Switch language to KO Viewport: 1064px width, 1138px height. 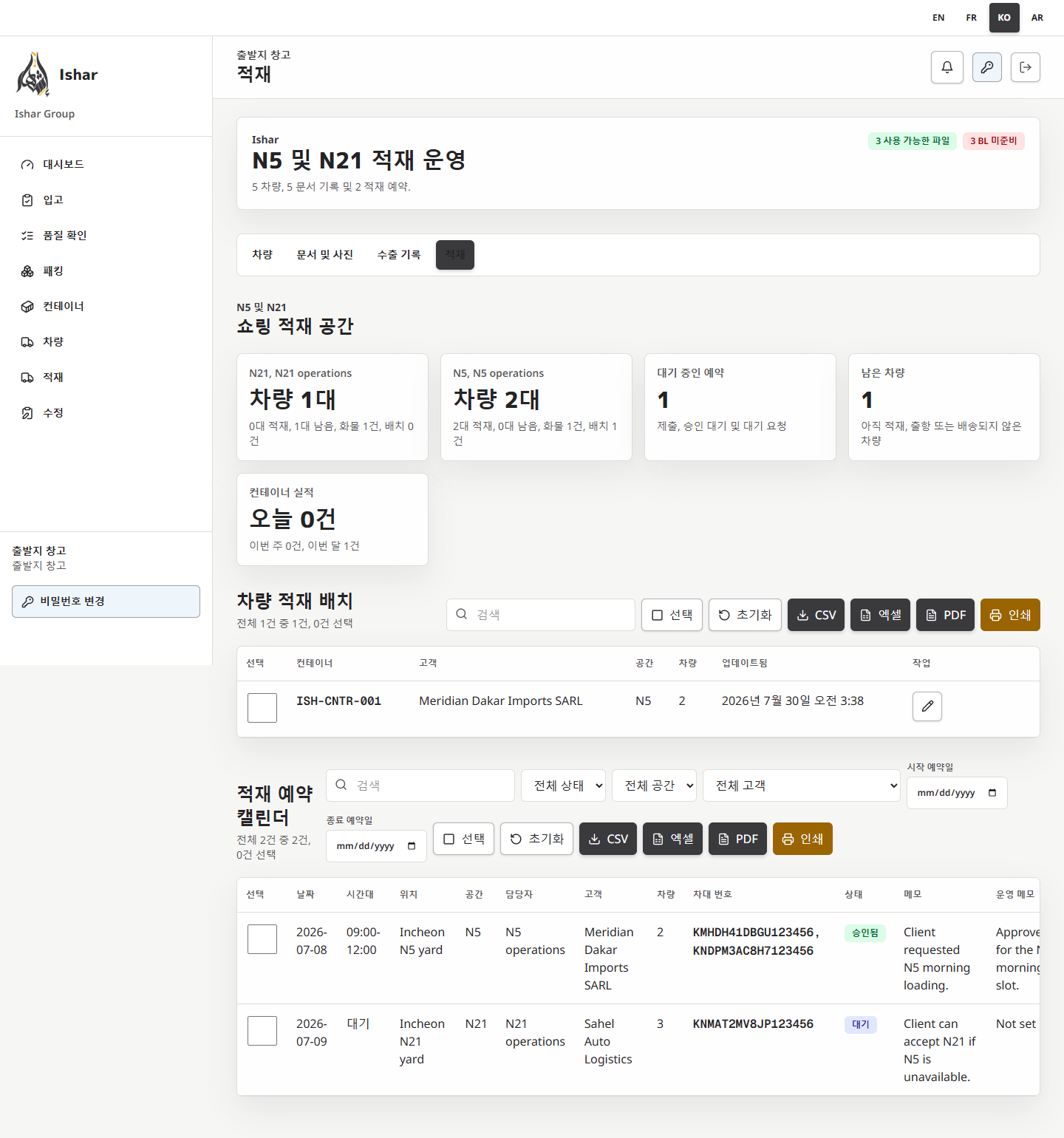(x=1004, y=18)
